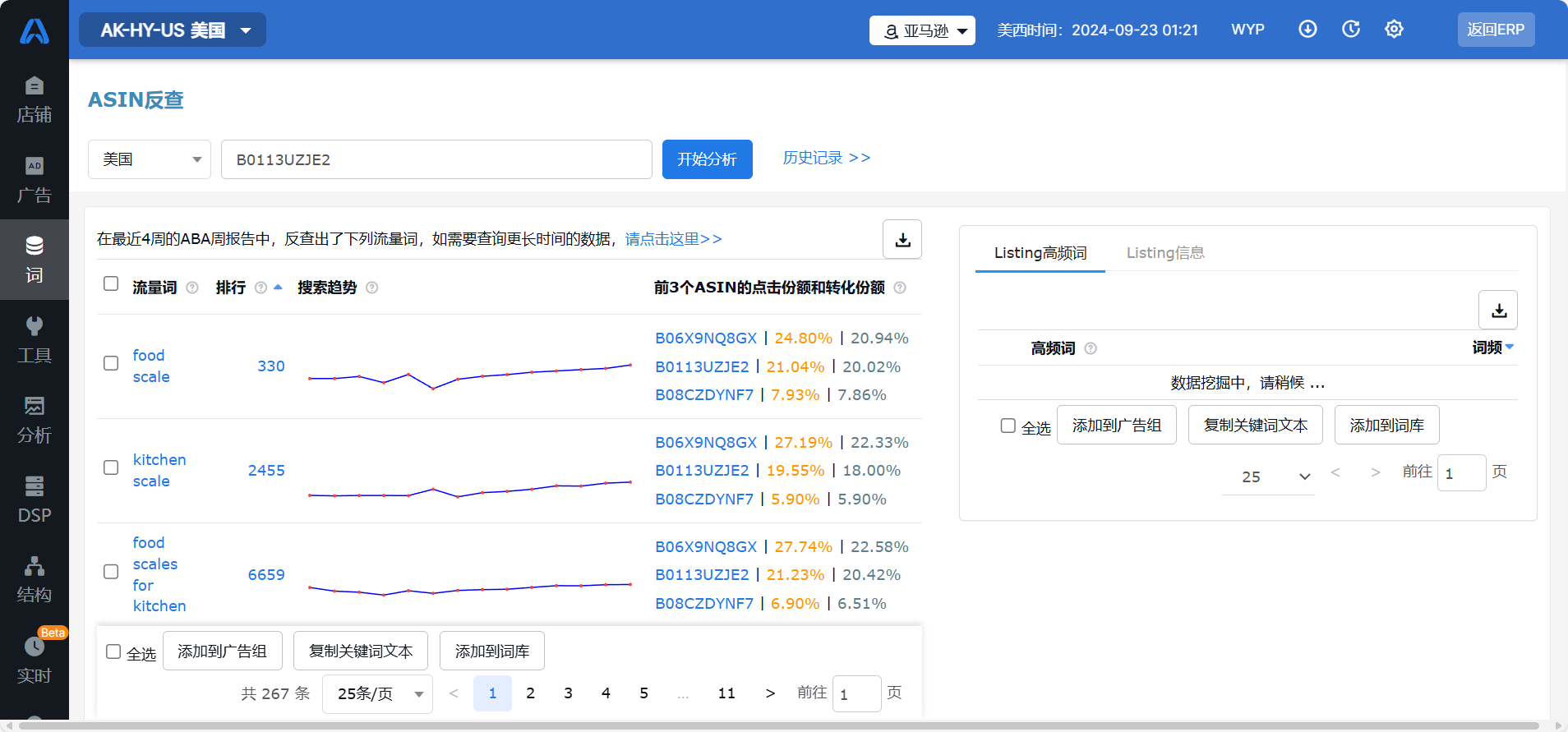This screenshot has width=1568, height=732.
Task: Check the kitchen scale row checkbox
Action: (111, 467)
